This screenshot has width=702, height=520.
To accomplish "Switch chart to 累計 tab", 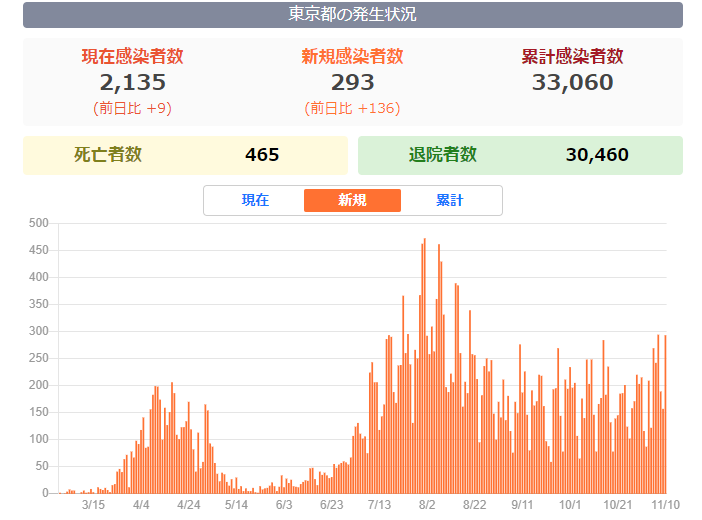I will pos(449,200).
